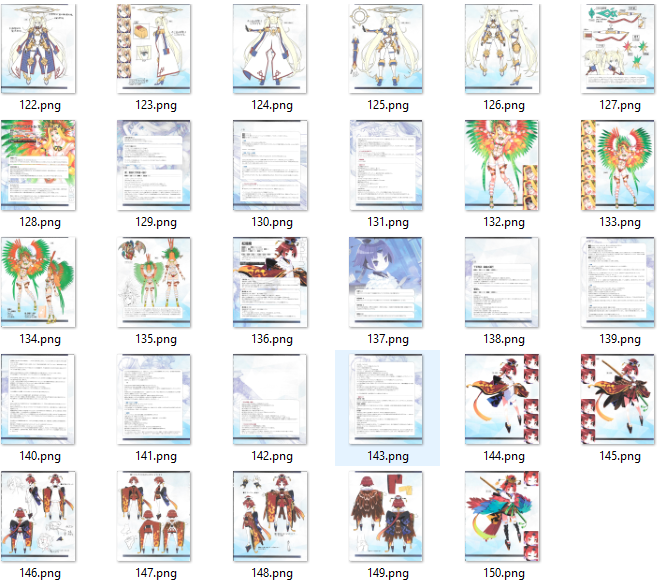Screen dimensions: 660x584
Task: Select the 127.png thumbnail image
Action: pos(618,48)
